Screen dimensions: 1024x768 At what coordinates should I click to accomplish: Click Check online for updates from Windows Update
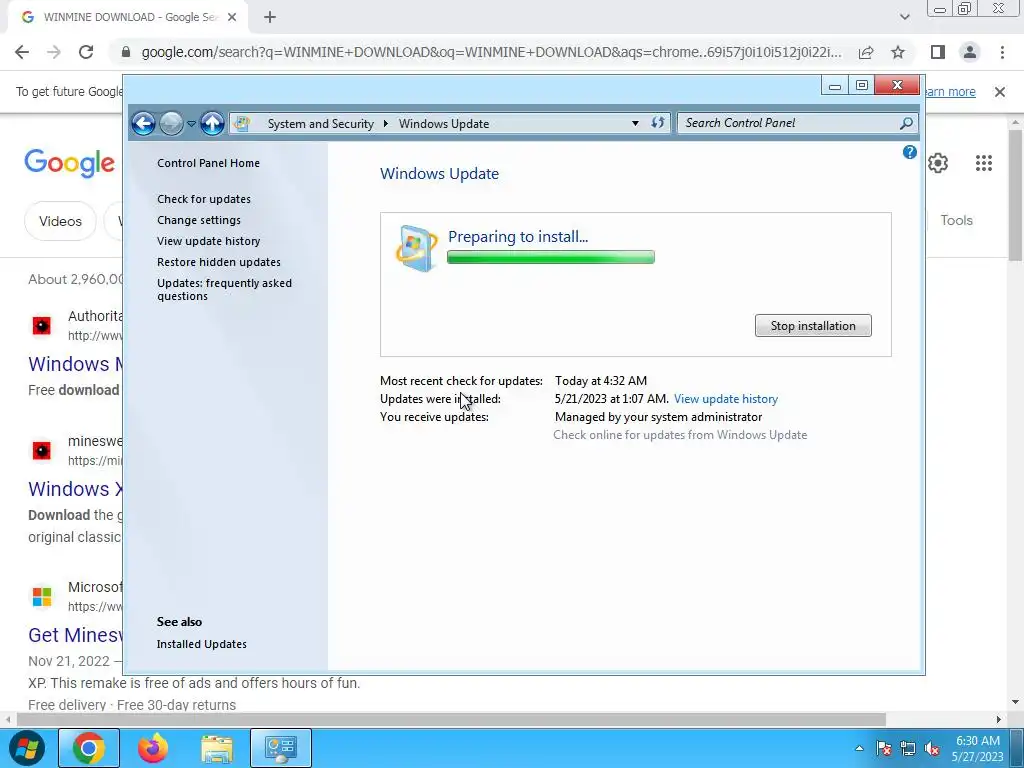point(680,435)
